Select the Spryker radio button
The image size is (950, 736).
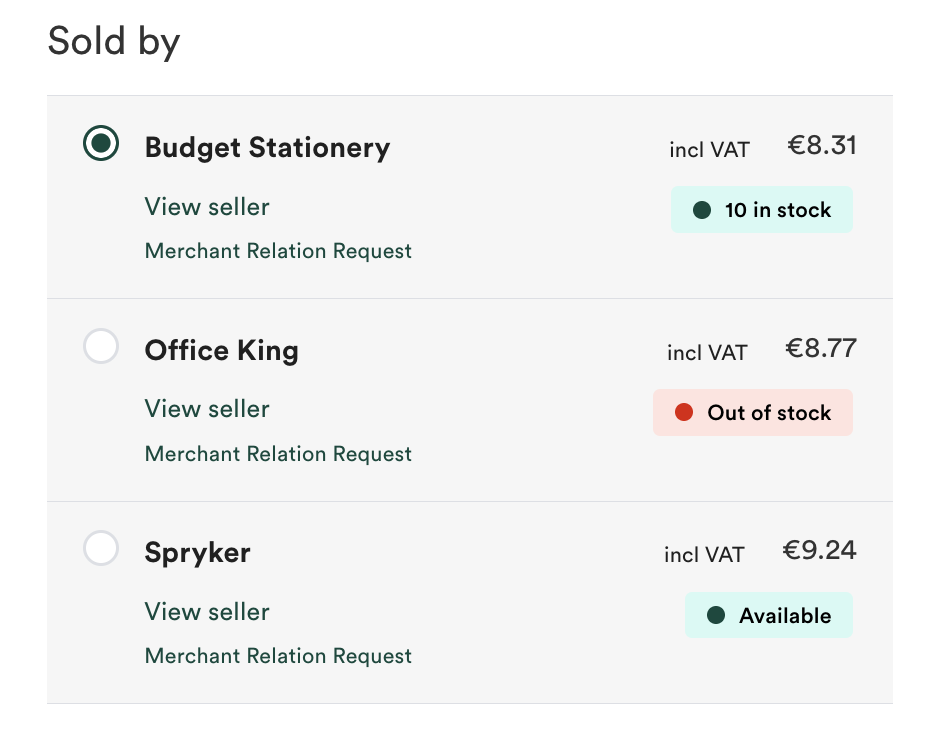point(101,548)
